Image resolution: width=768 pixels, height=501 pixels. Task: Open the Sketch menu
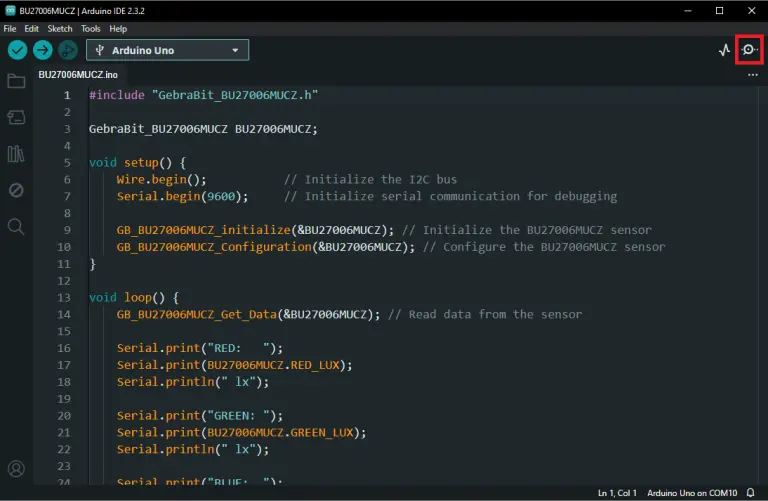60,29
